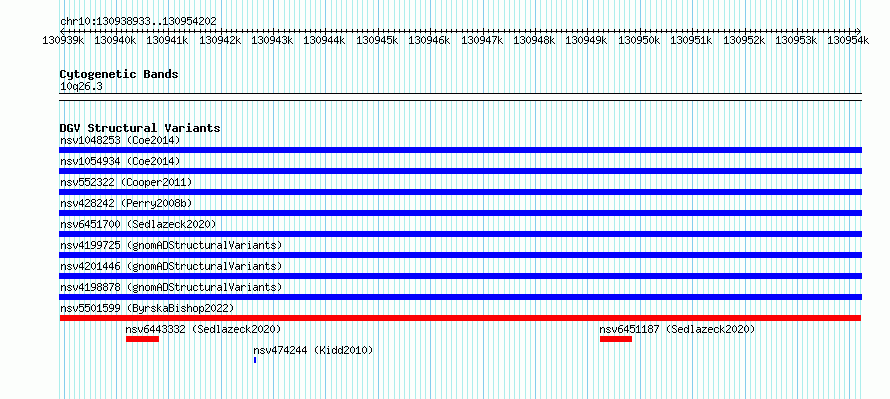890x399 pixels.
Task: Open the nsv428242 (Perry2008b) label
Action: (126, 203)
